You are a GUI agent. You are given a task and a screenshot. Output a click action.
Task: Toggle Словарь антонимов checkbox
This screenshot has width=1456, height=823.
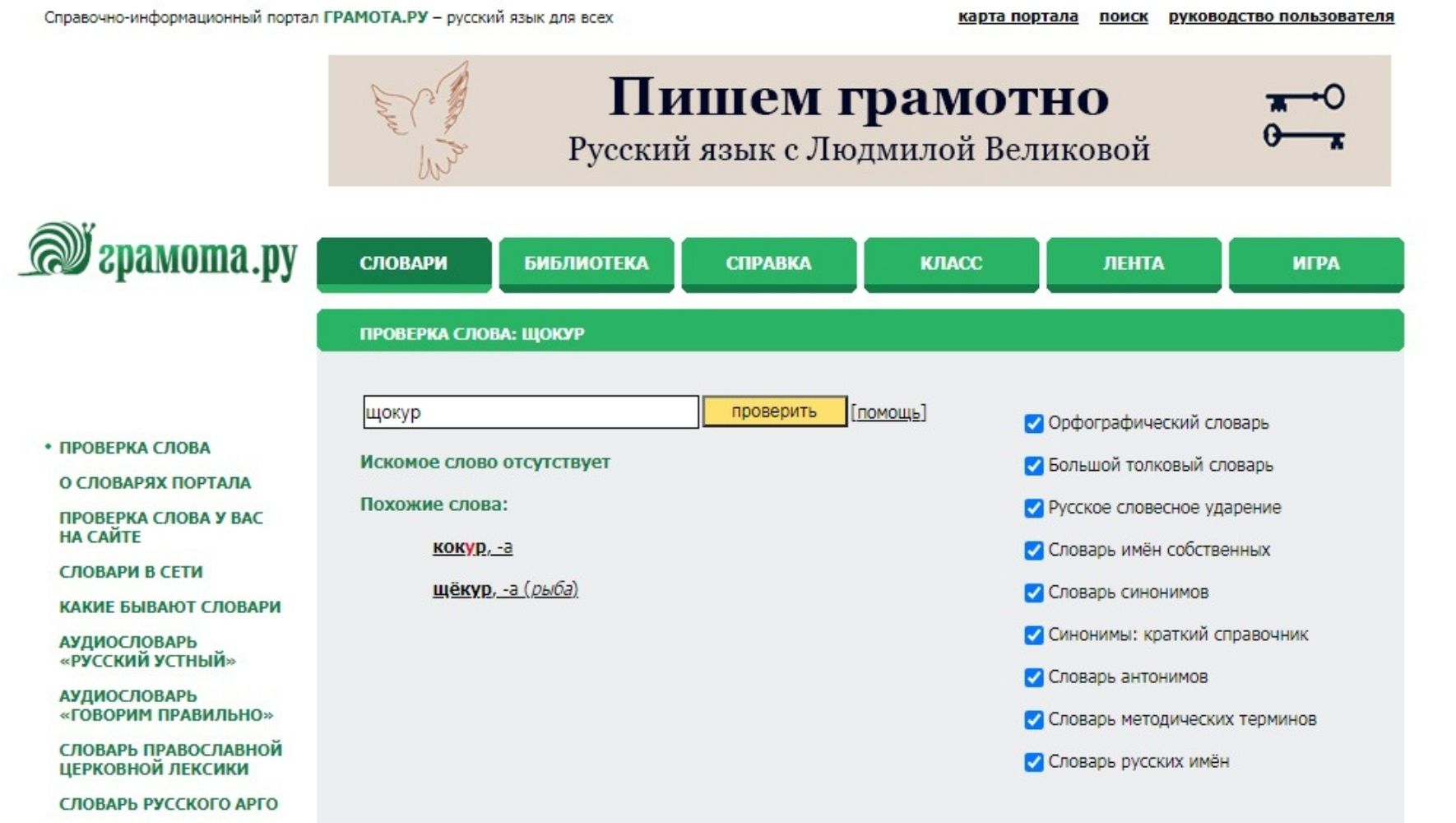(x=1033, y=677)
